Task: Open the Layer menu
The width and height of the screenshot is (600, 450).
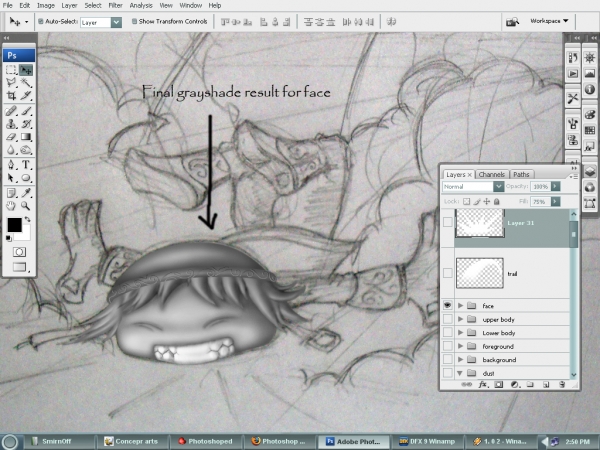Action: [69, 5]
